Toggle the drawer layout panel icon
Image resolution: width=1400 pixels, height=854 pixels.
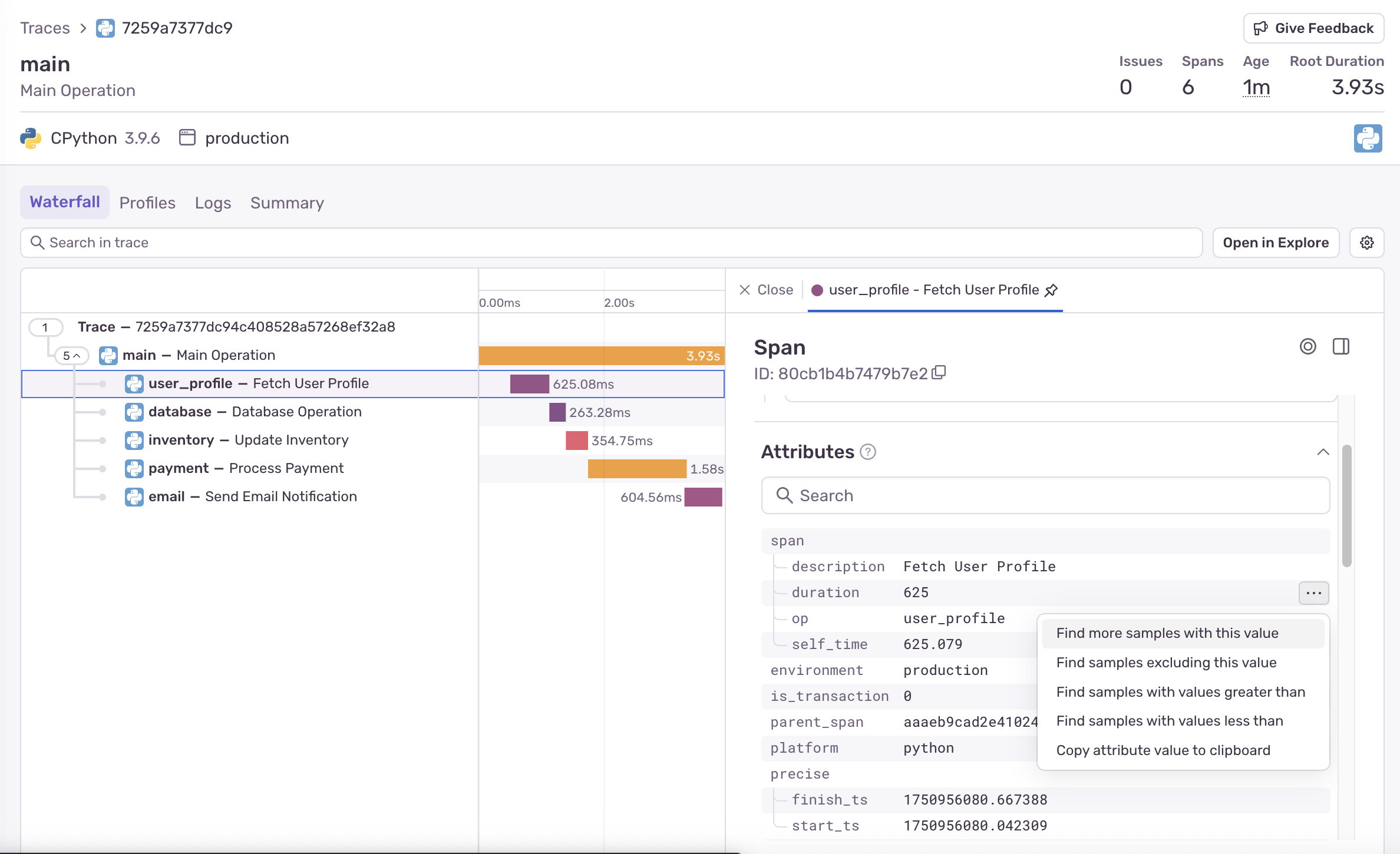click(x=1341, y=346)
